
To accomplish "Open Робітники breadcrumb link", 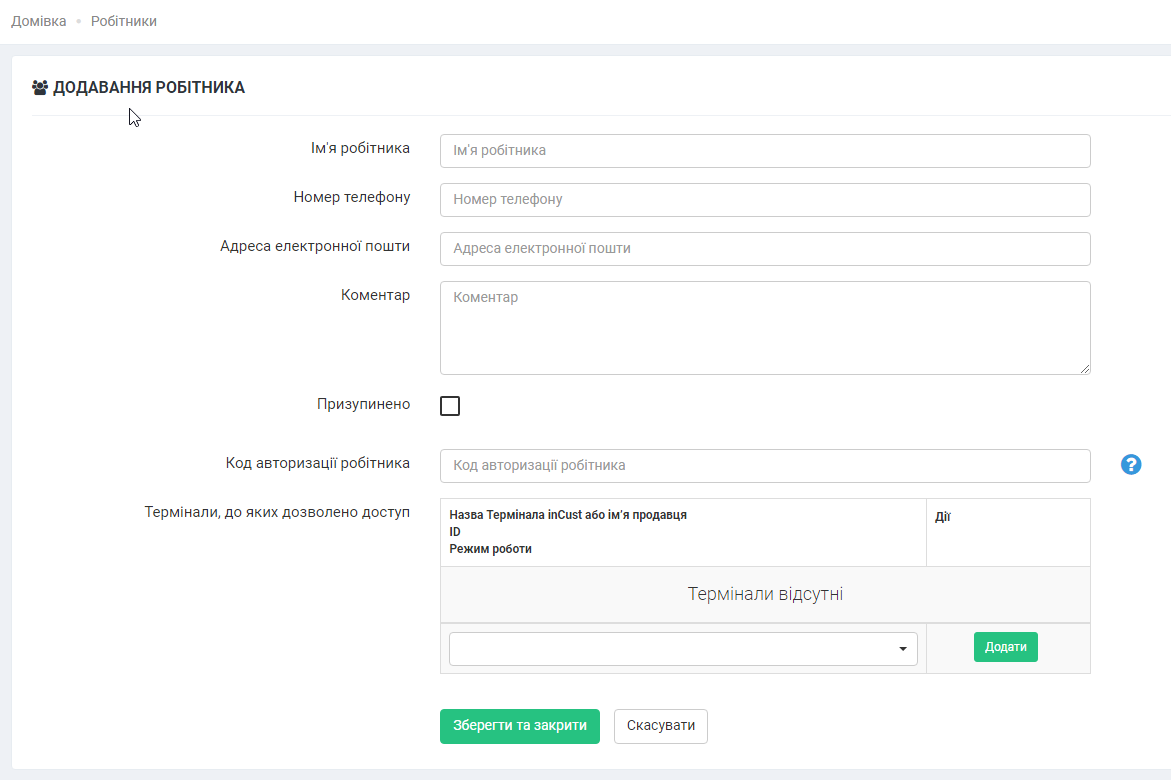I will point(124,21).
